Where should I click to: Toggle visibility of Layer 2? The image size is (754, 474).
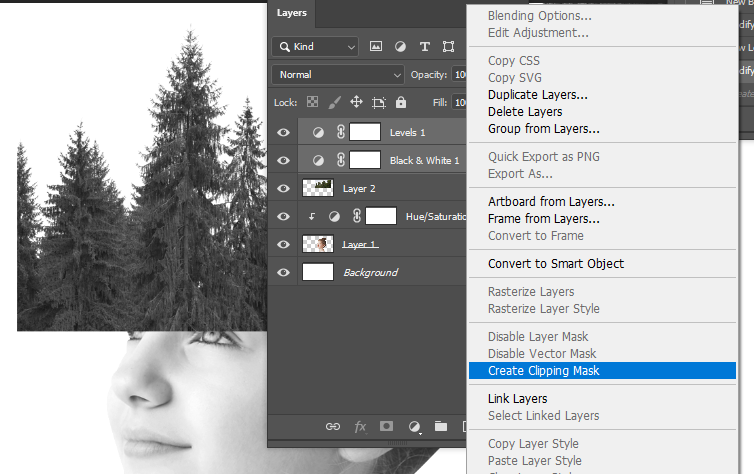[283, 188]
